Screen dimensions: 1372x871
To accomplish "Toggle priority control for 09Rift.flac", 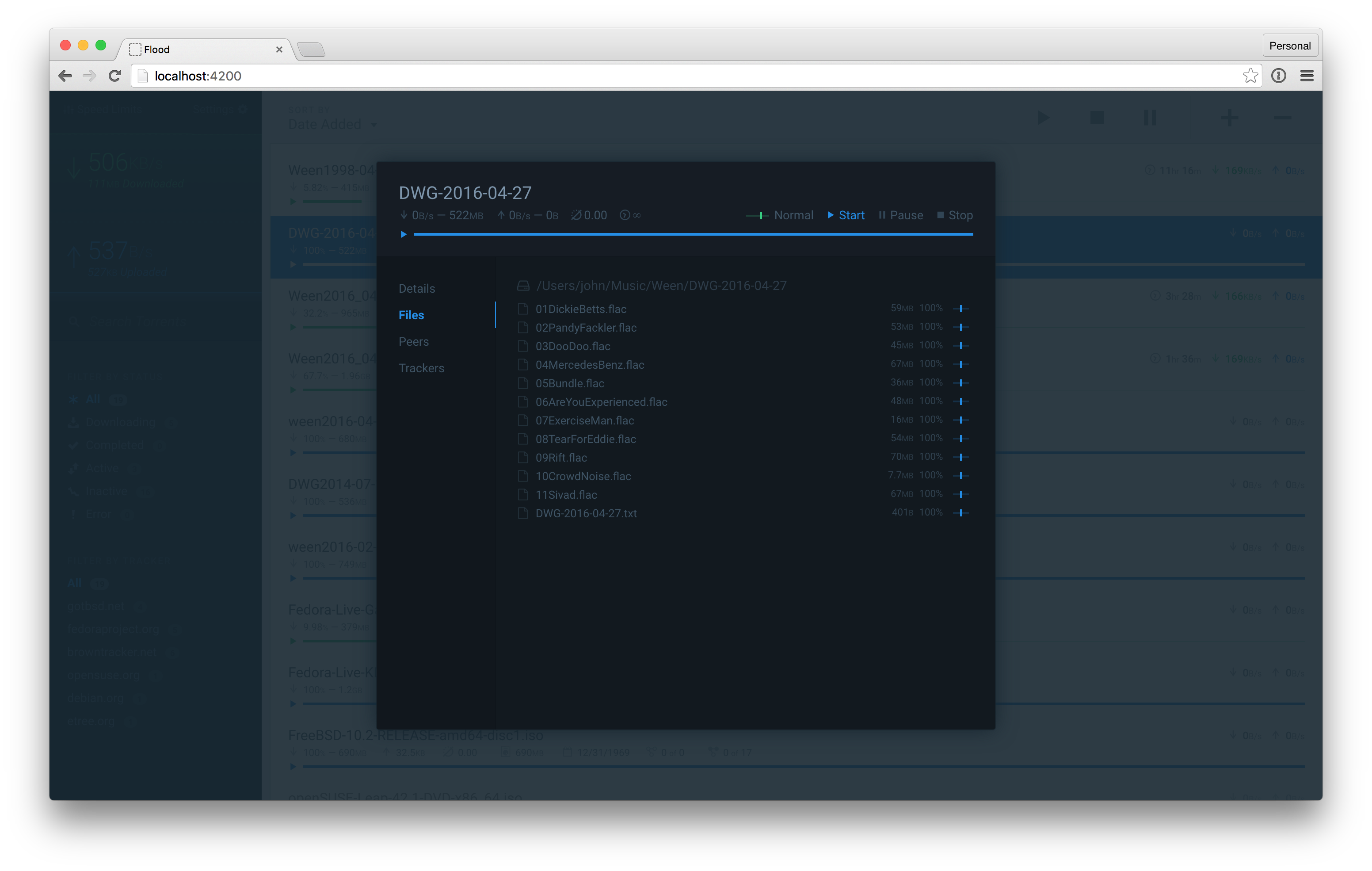I will point(960,457).
